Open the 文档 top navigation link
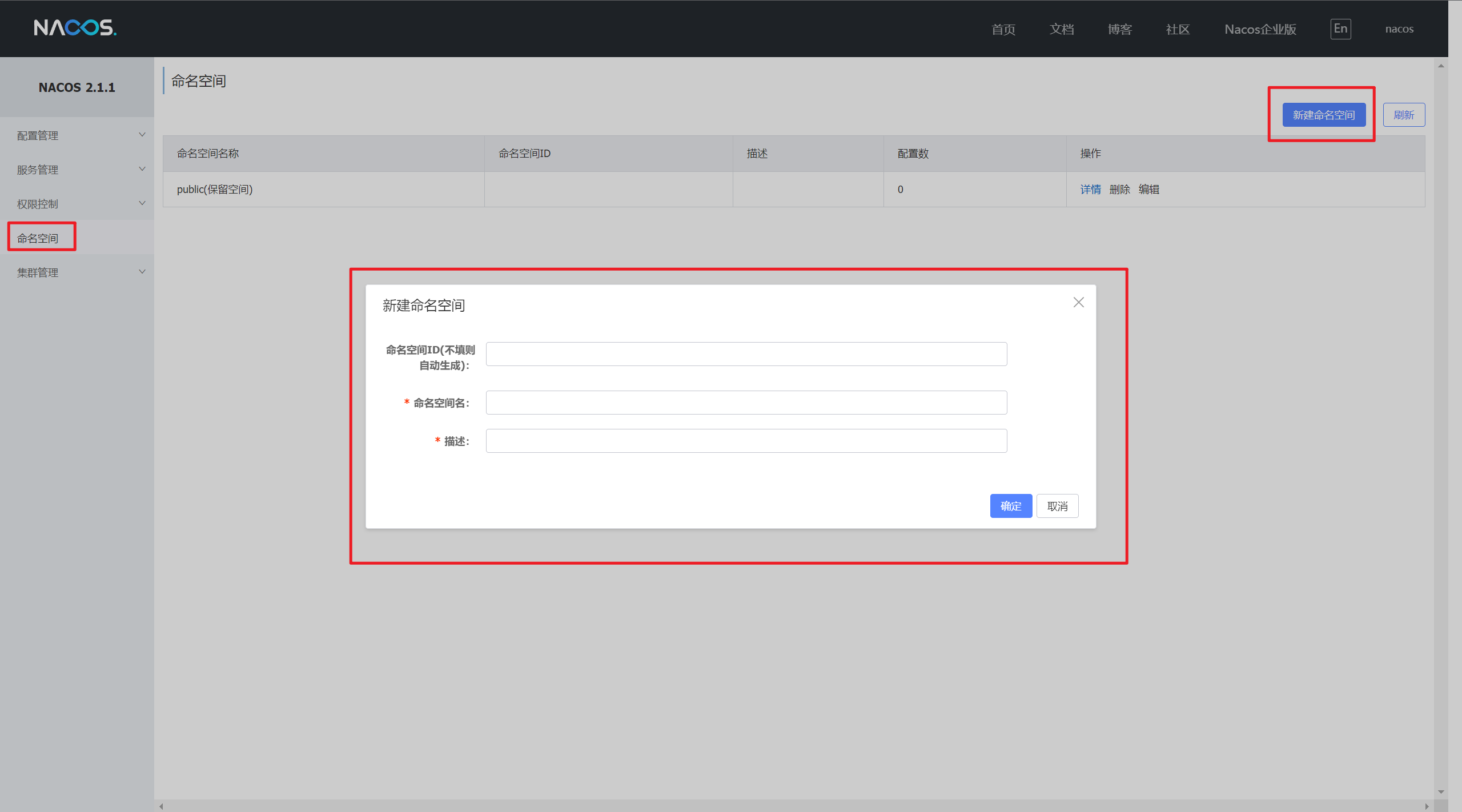 [1062, 29]
